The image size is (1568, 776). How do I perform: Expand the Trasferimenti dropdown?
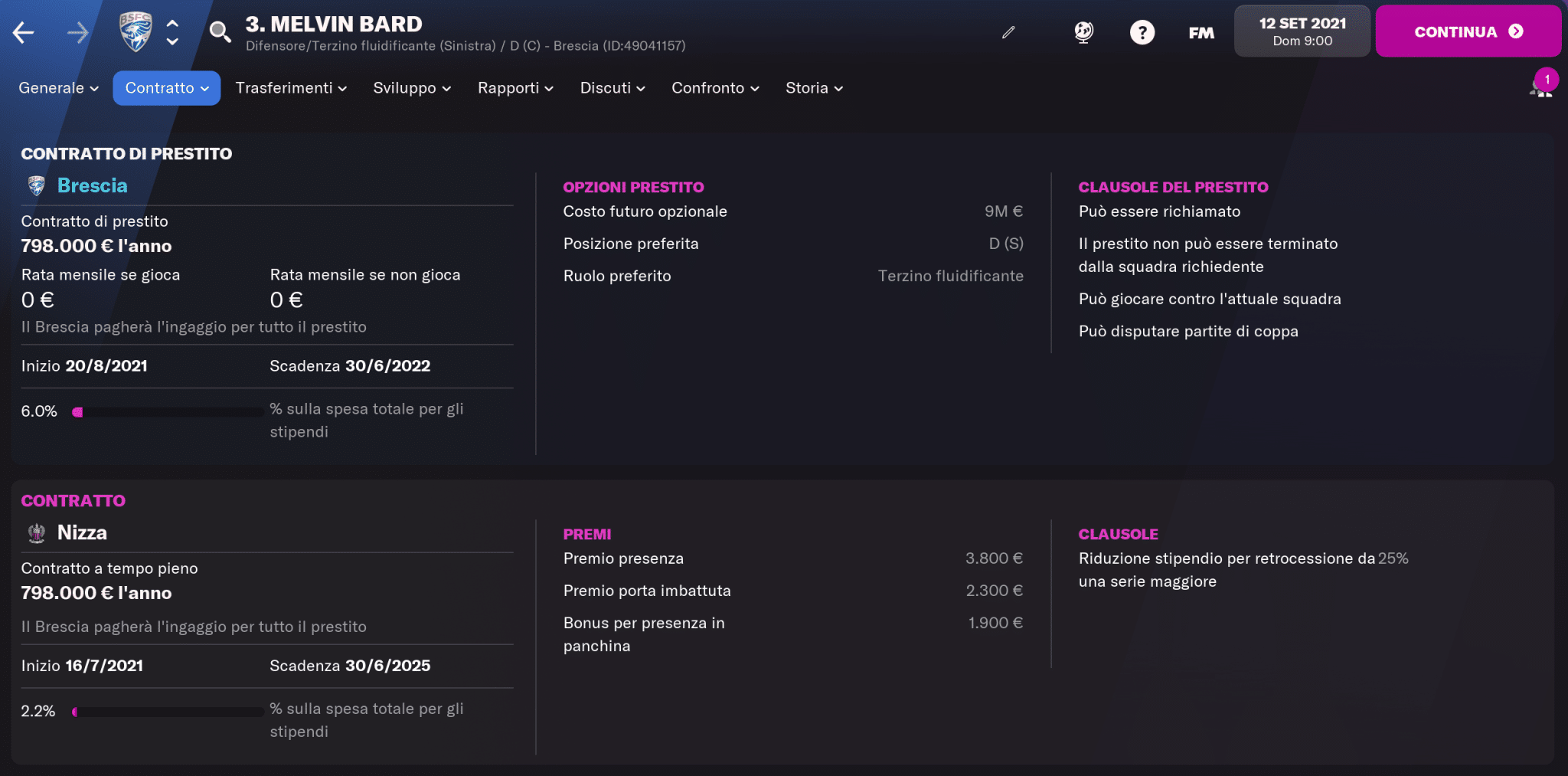[x=291, y=87]
